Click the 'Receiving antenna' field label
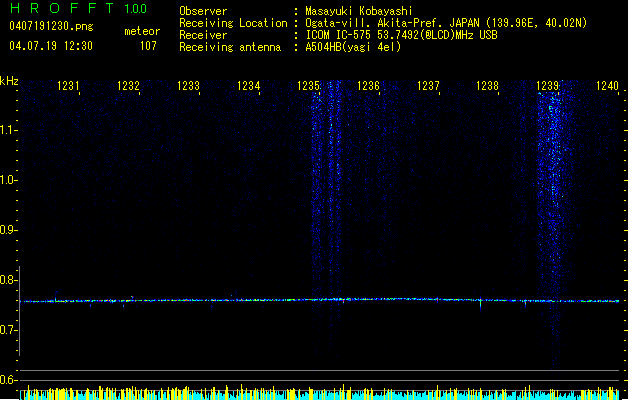This screenshot has height=400, width=629. pyautogui.click(x=230, y=47)
